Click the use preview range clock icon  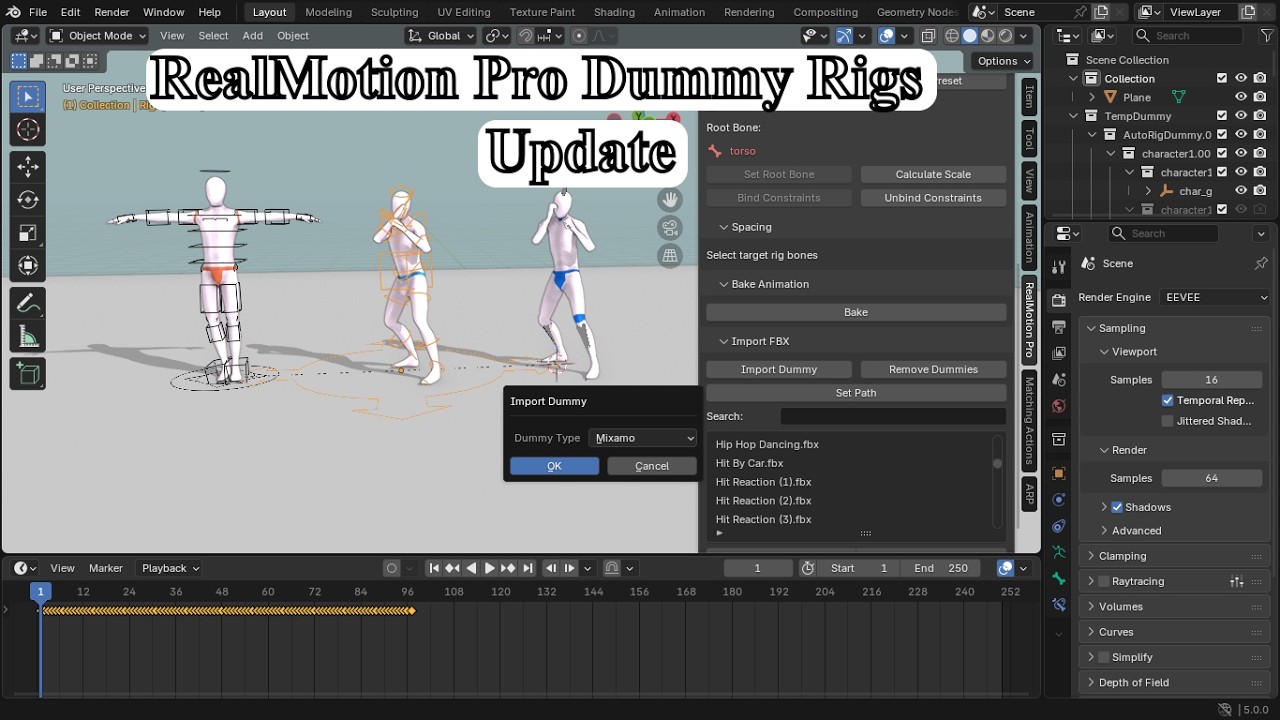[x=808, y=568]
